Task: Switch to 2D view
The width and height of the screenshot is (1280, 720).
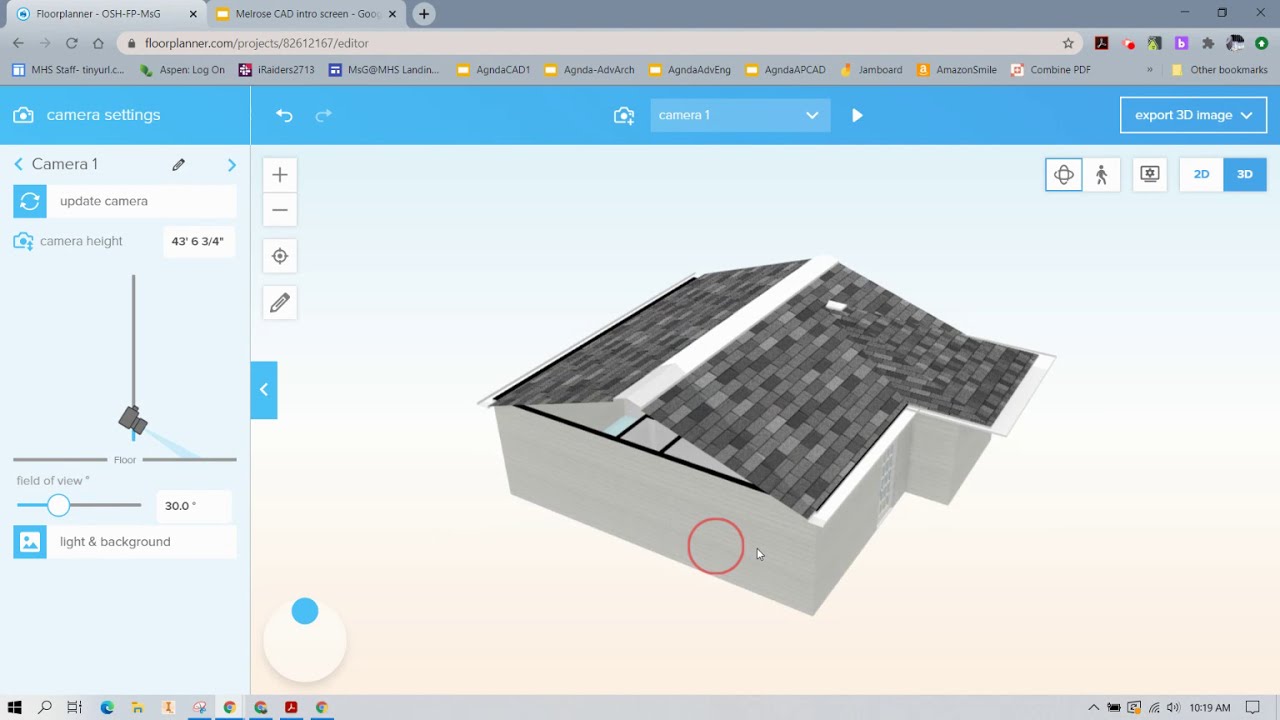Action: tap(1201, 174)
